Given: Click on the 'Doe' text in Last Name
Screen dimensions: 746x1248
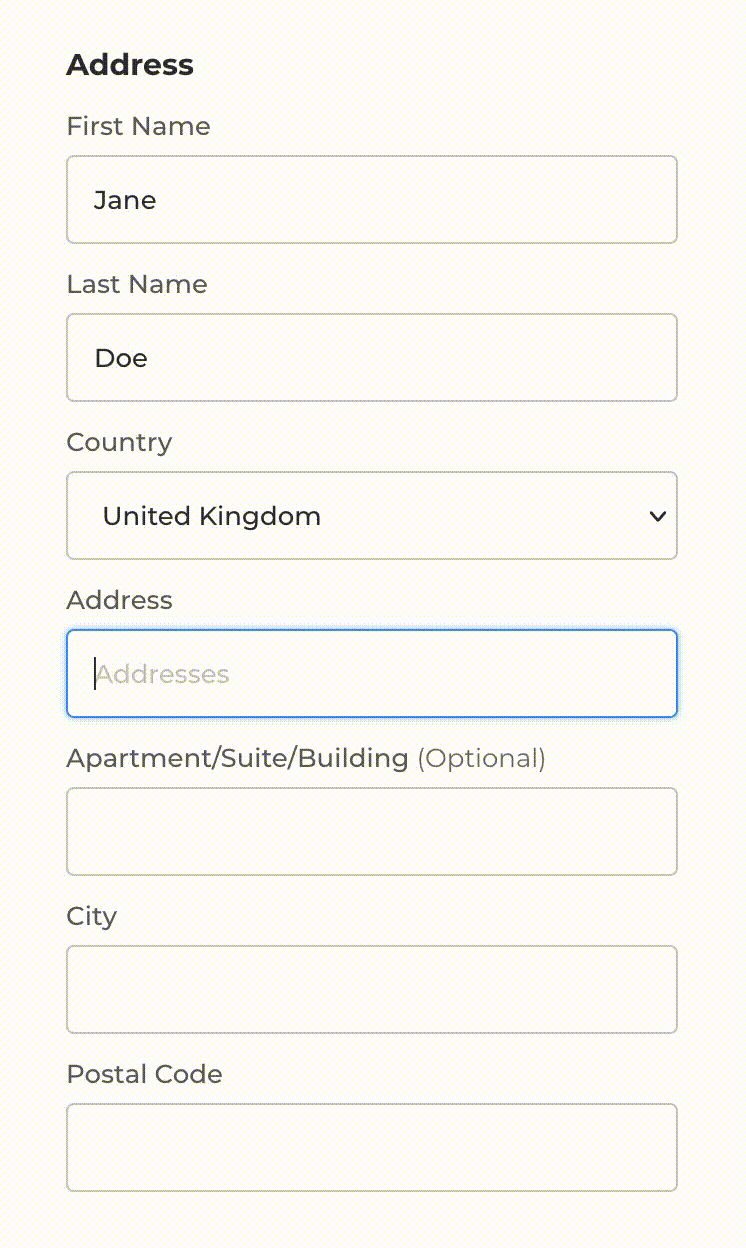Looking at the screenshot, I should (121, 358).
